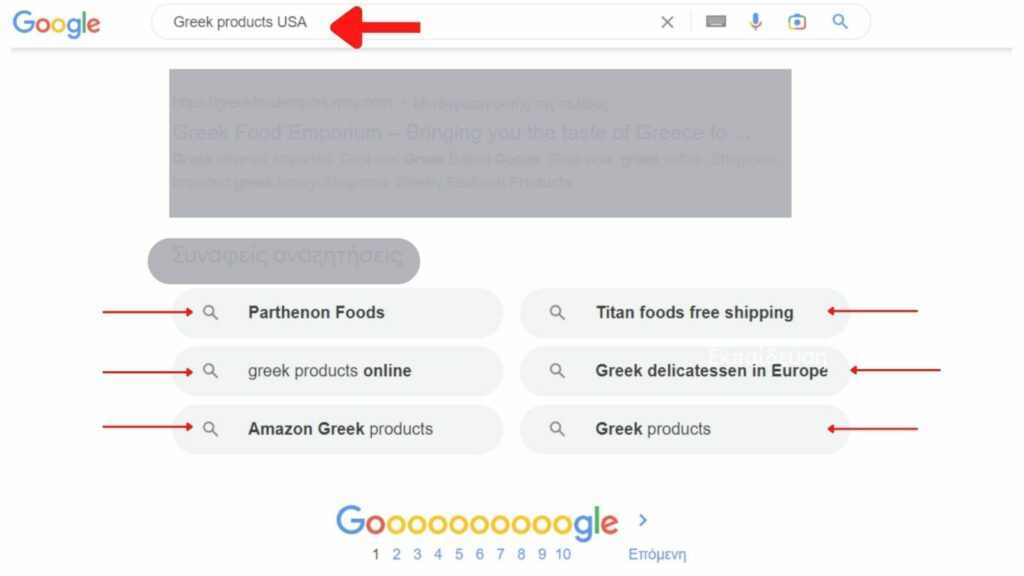This screenshot has width=1024, height=576.
Task: Open the on-screen keyboard icon
Action: 716,22
